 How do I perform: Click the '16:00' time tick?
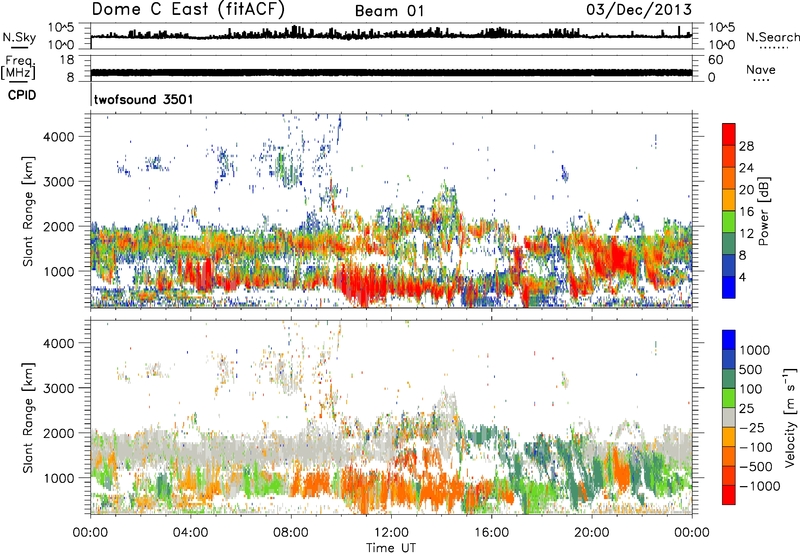coord(491,533)
